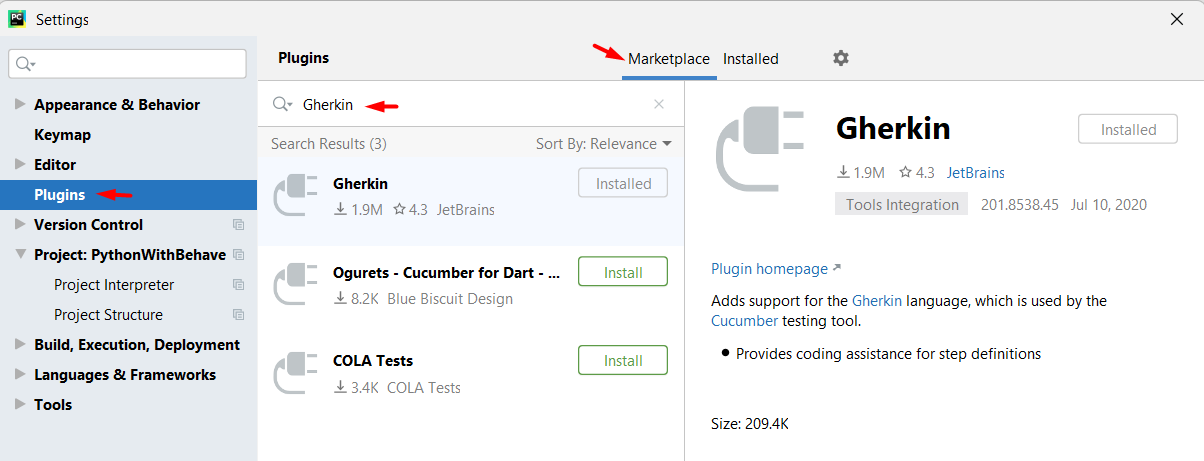Click the PyCharm icon in title bar

point(17,19)
